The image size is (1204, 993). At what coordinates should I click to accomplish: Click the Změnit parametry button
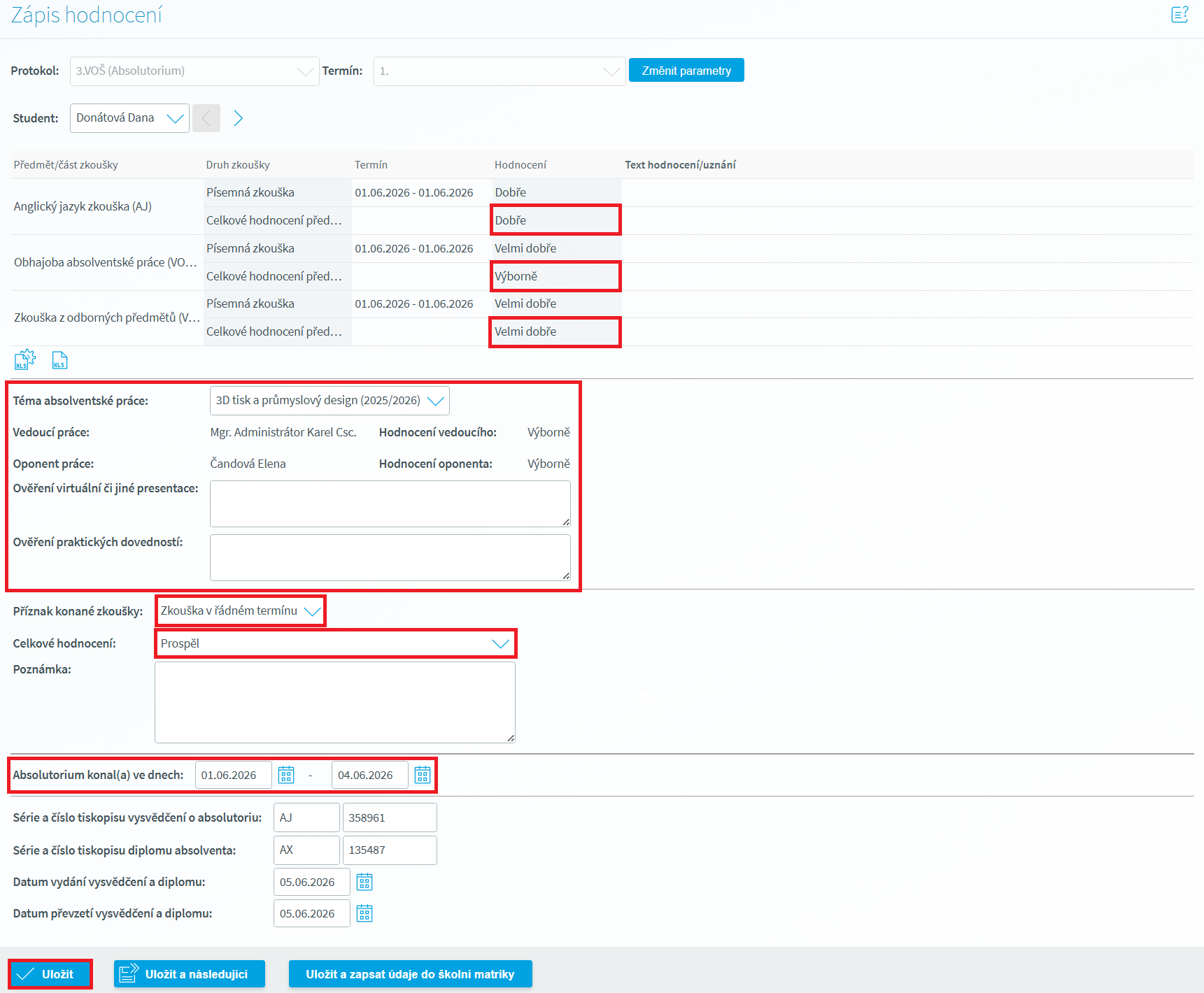tap(686, 71)
